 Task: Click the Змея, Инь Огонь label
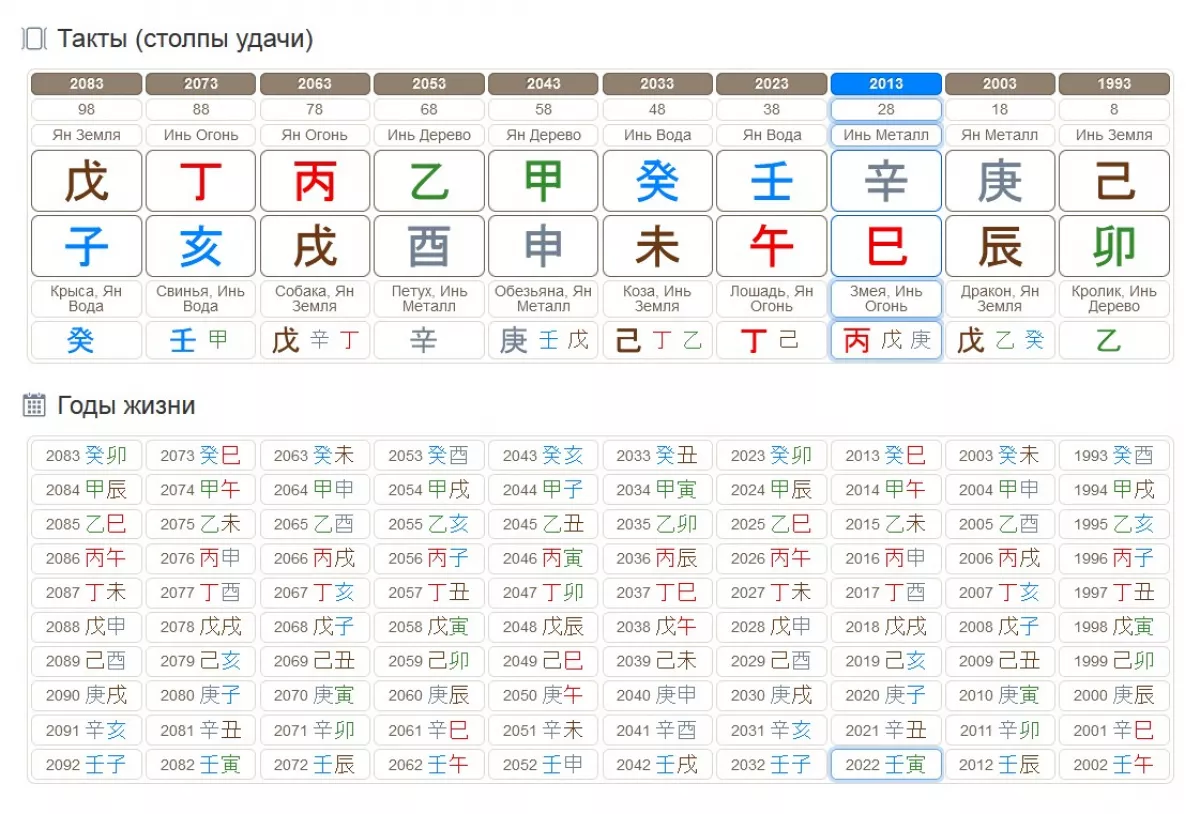(886, 299)
